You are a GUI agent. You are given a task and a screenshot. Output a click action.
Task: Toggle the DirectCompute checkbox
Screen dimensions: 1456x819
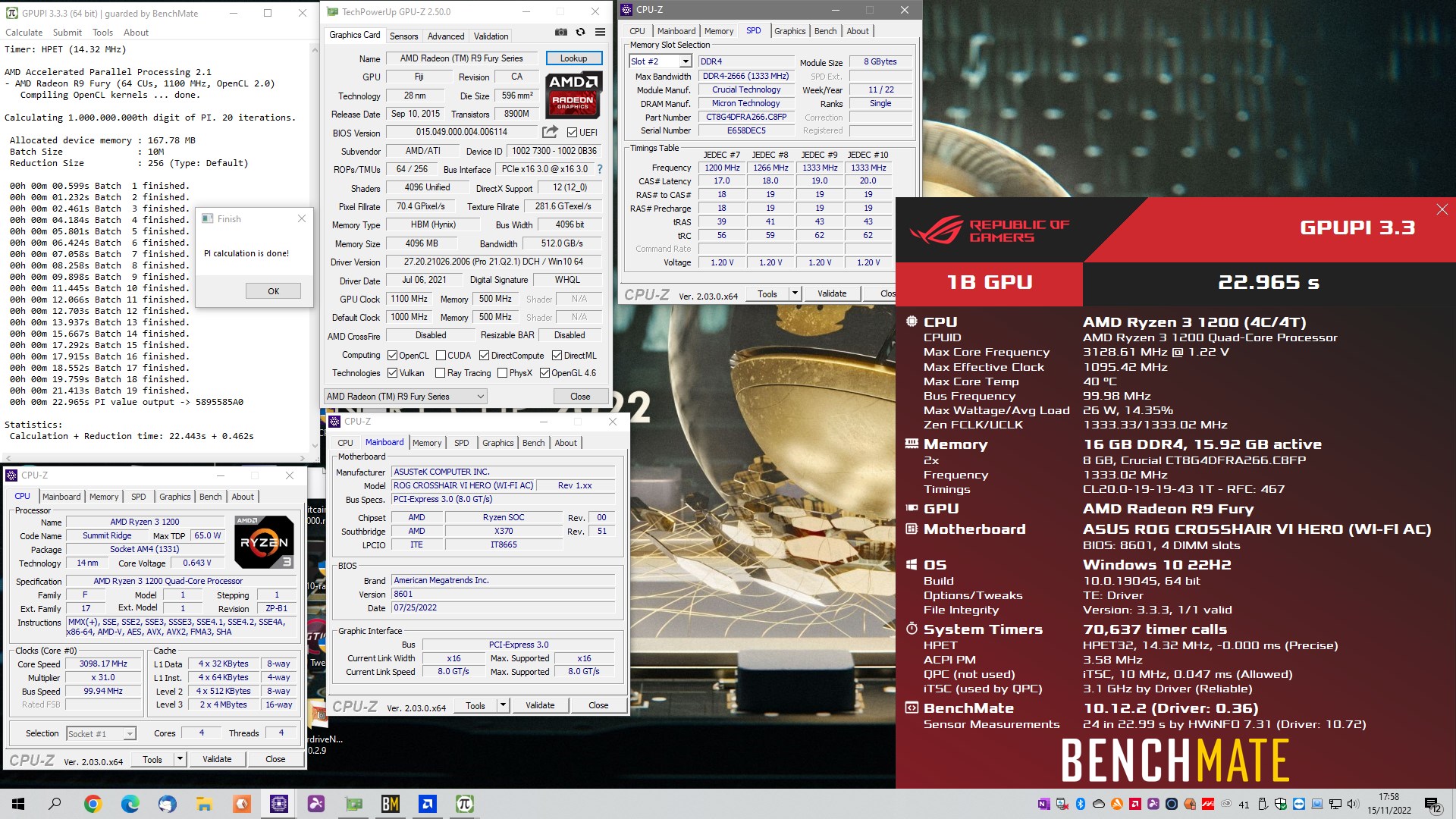pyautogui.click(x=484, y=356)
